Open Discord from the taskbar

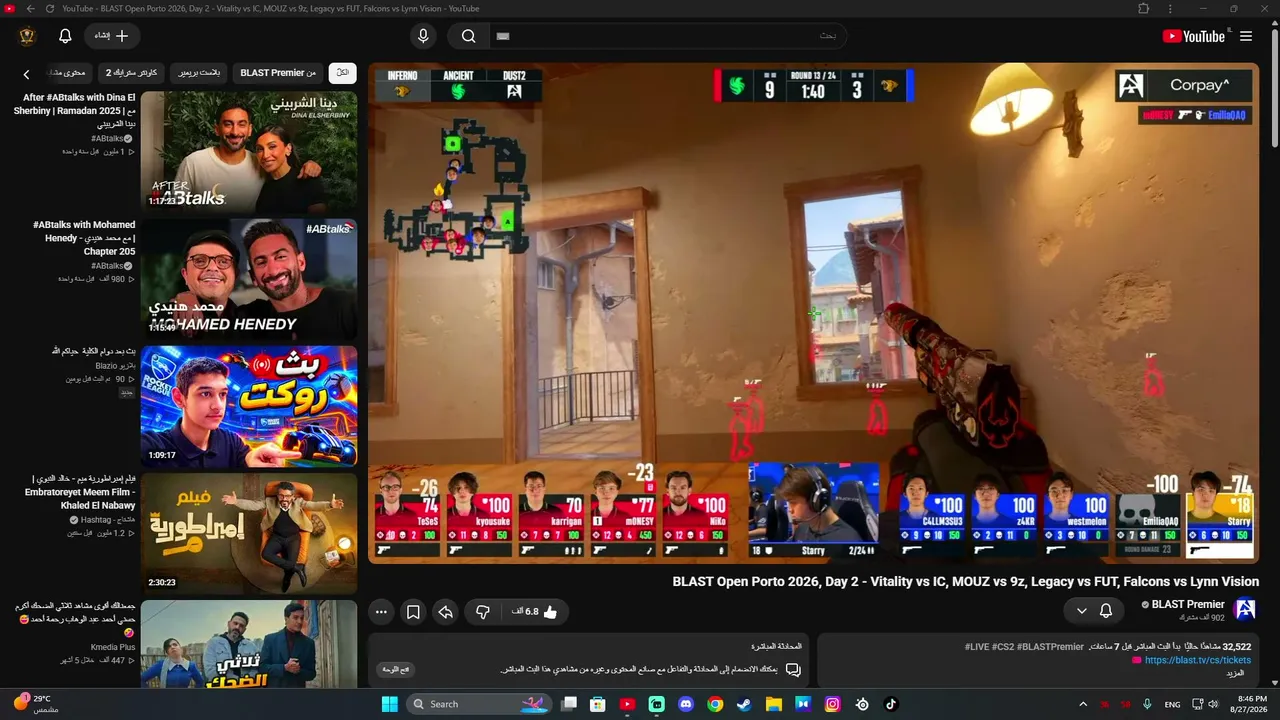point(686,704)
